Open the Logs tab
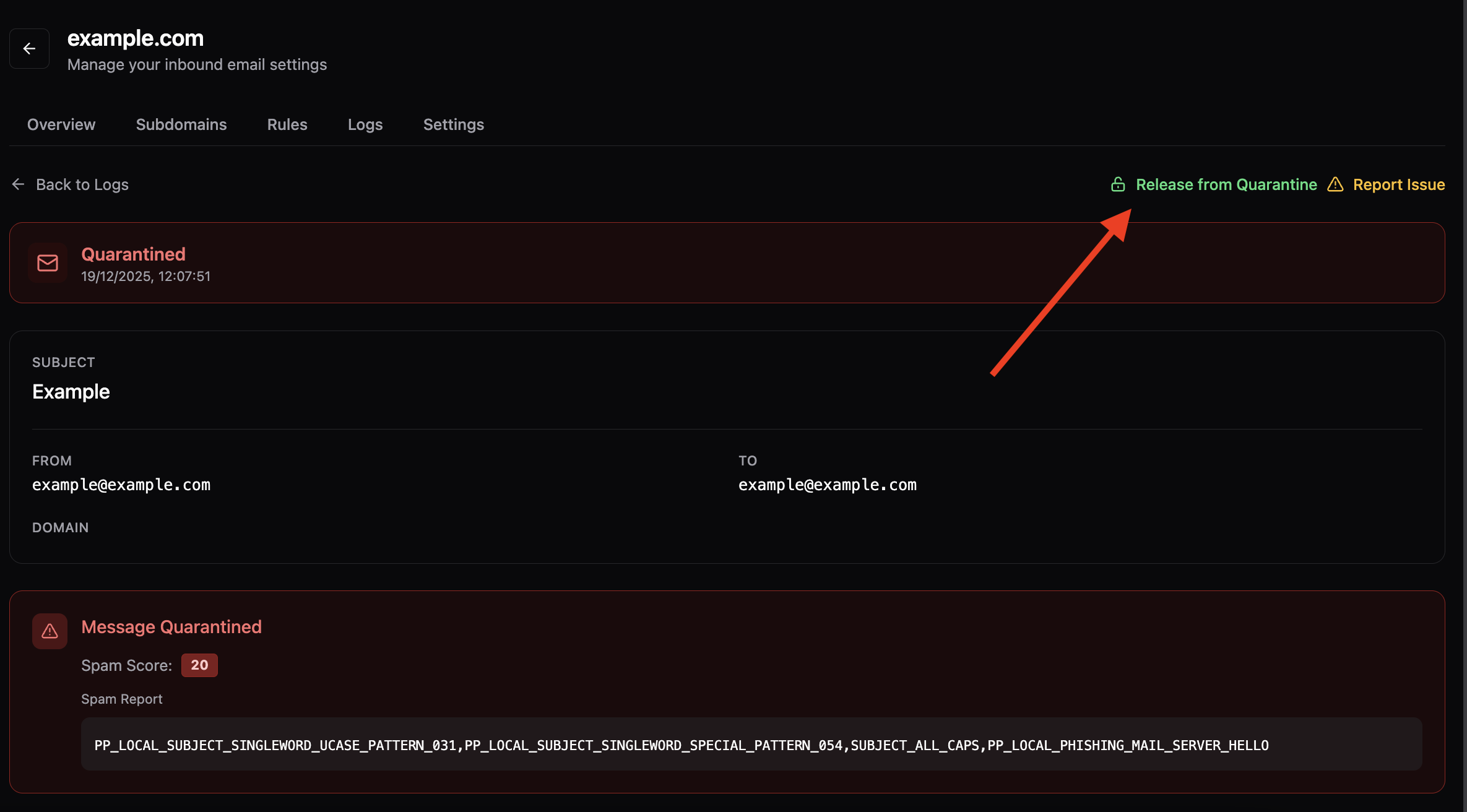Viewport: 1467px width, 812px height. [365, 124]
